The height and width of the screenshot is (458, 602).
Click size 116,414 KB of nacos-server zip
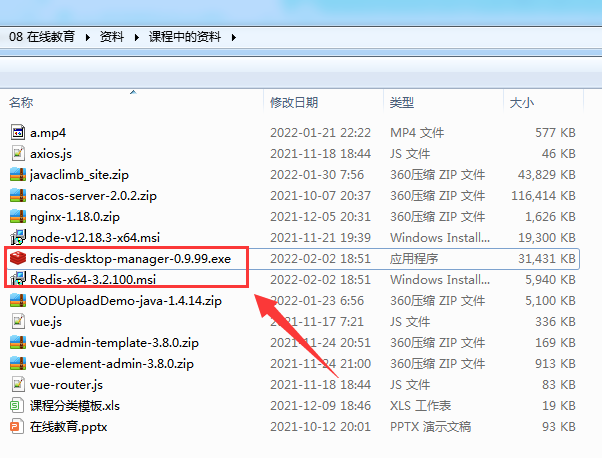(543, 196)
